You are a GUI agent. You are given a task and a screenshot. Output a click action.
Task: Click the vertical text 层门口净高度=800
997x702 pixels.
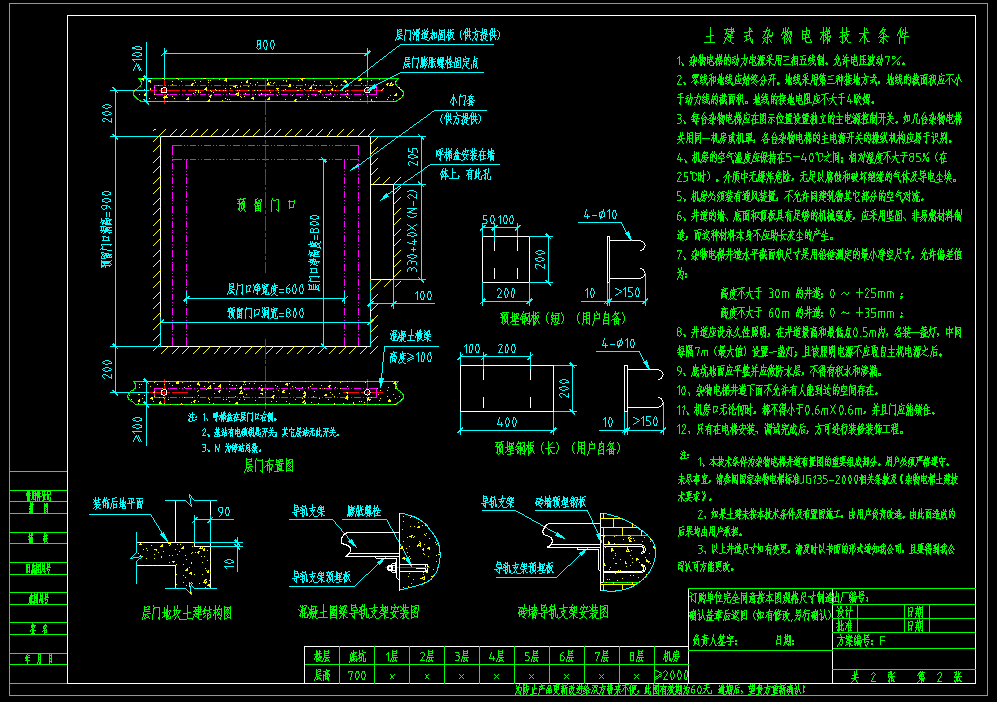point(314,252)
